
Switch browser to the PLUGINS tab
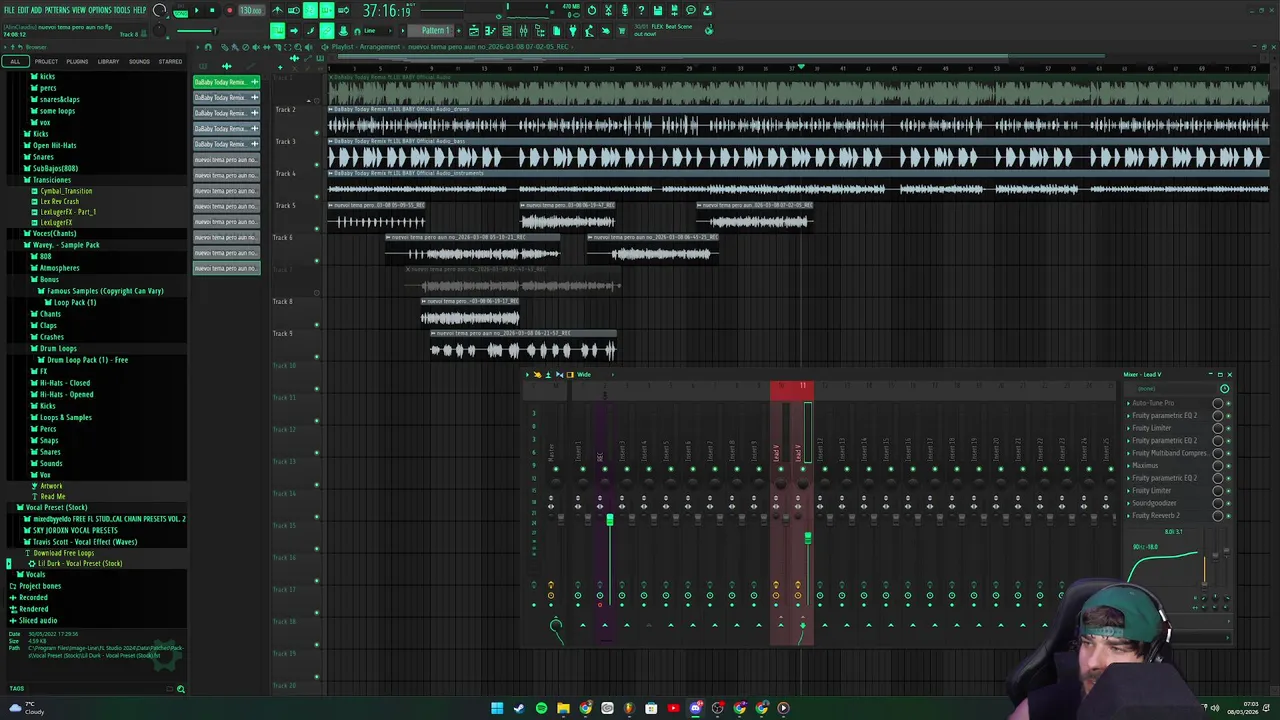[x=77, y=62]
